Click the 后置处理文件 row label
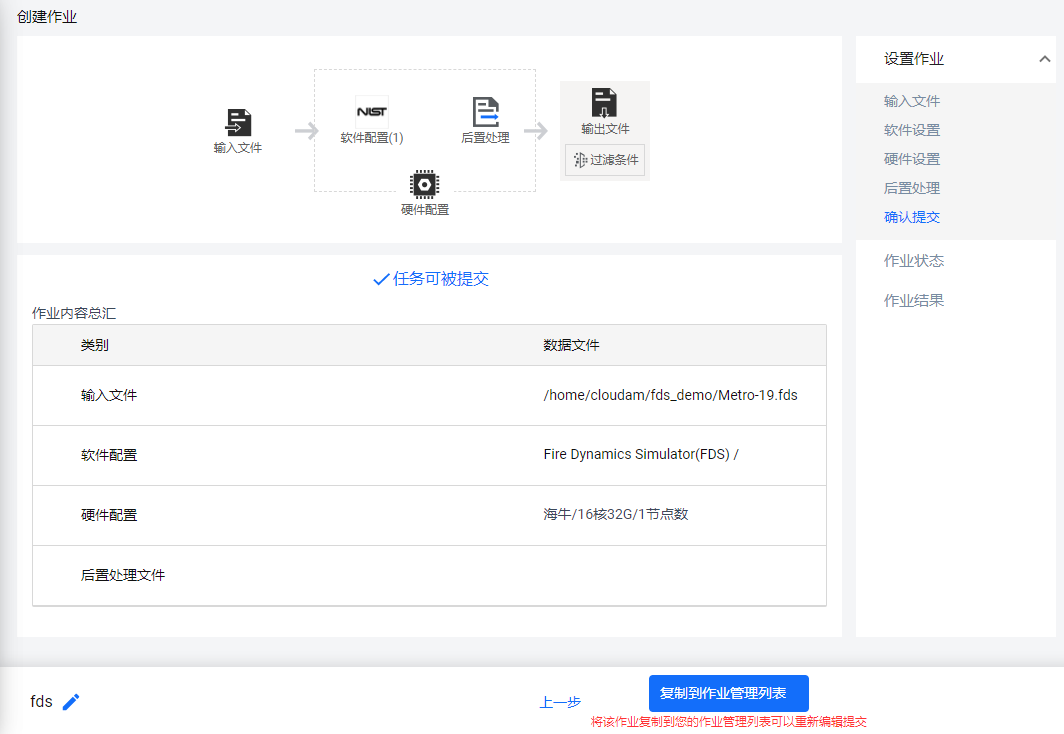 pos(123,575)
